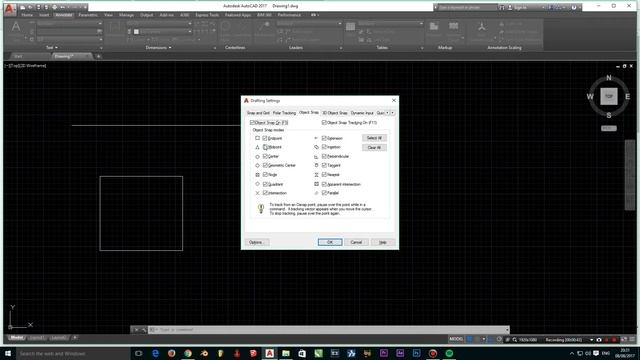Open Help from Drafting Settings
640x360 pixels.
(383, 242)
